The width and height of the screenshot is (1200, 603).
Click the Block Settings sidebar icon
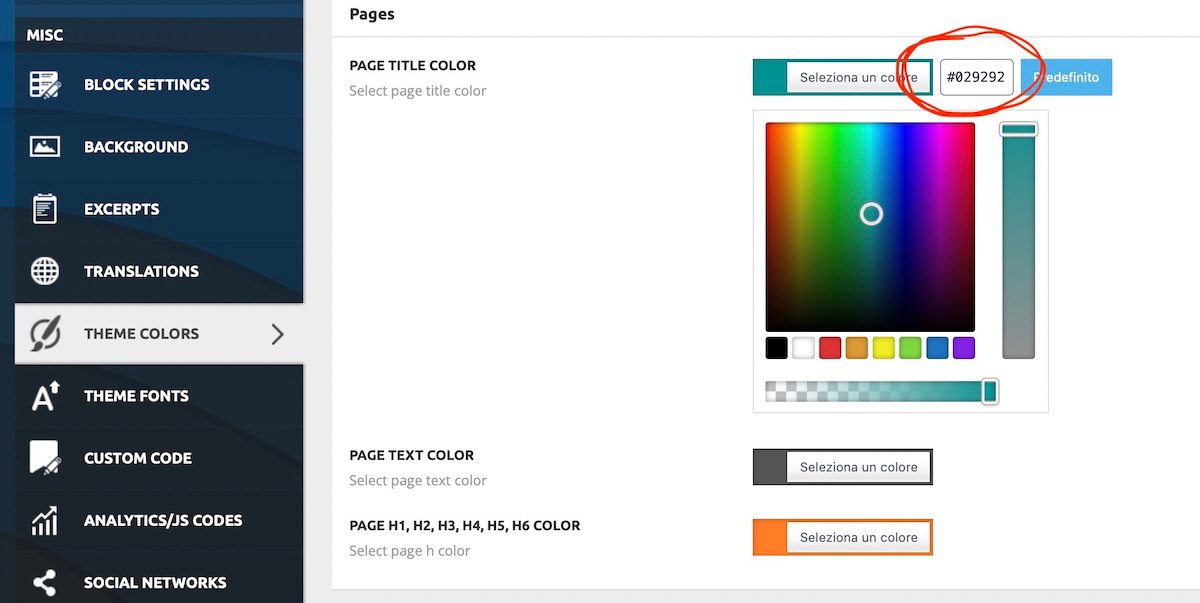click(x=45, y=85)
